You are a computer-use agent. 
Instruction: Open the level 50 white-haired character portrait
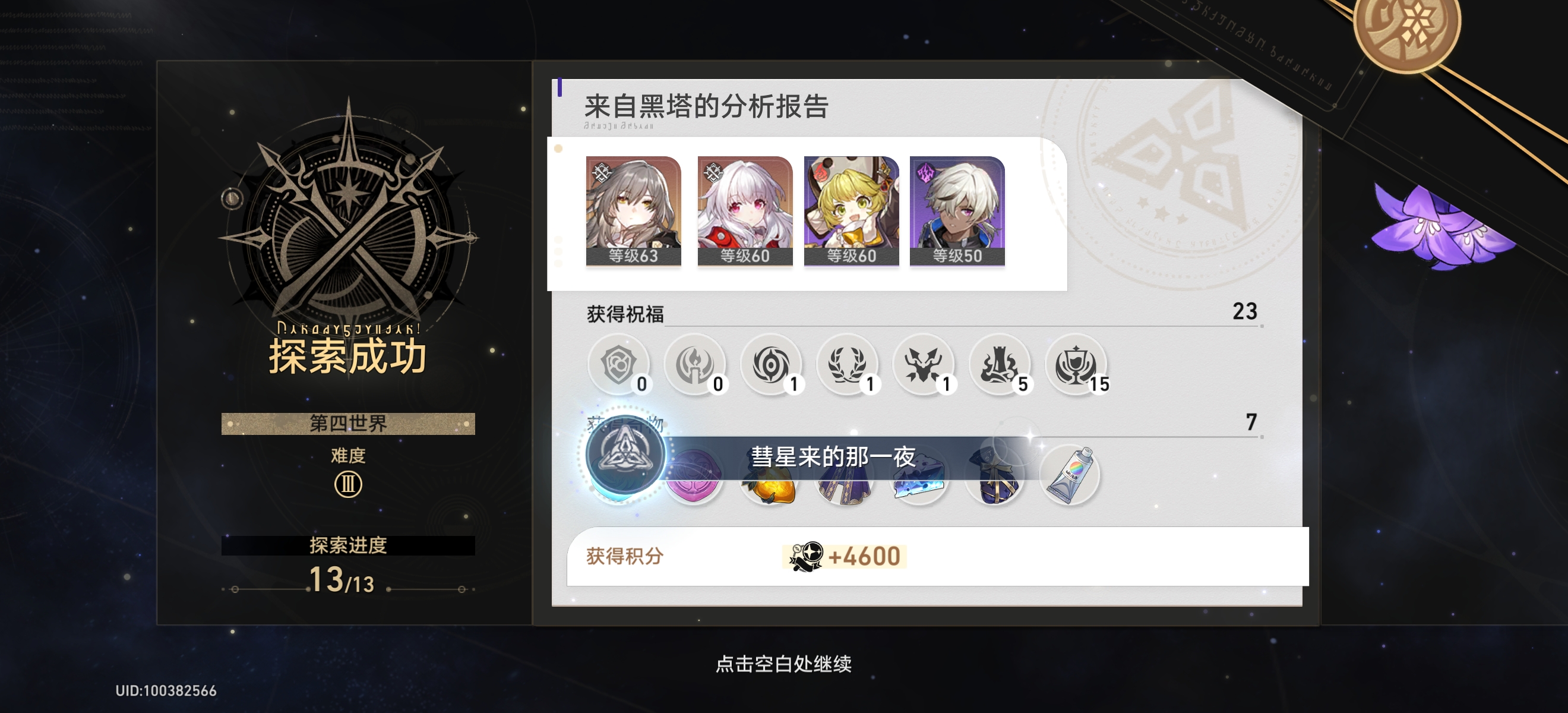957,211
